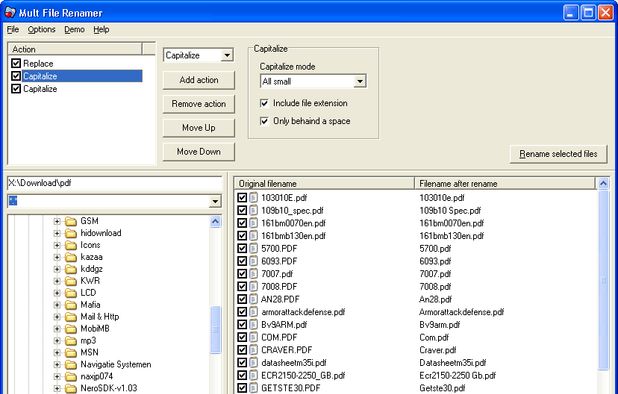Click the file icon next to Bv9ARM.pdf
Viewport: 618px width, 394px height.
pos(253,325)
